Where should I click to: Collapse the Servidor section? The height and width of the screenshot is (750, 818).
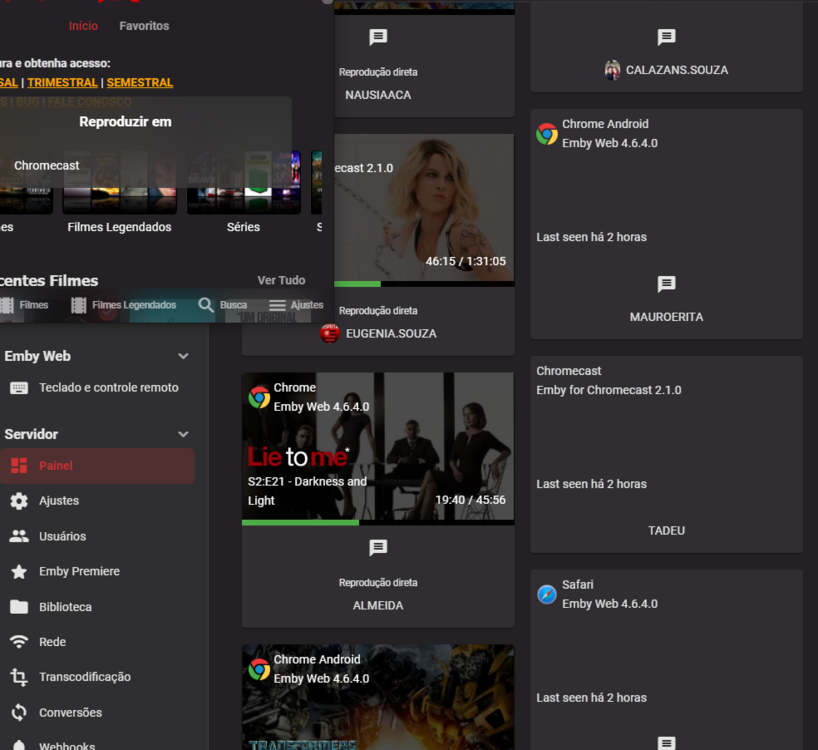coord(183,433)
